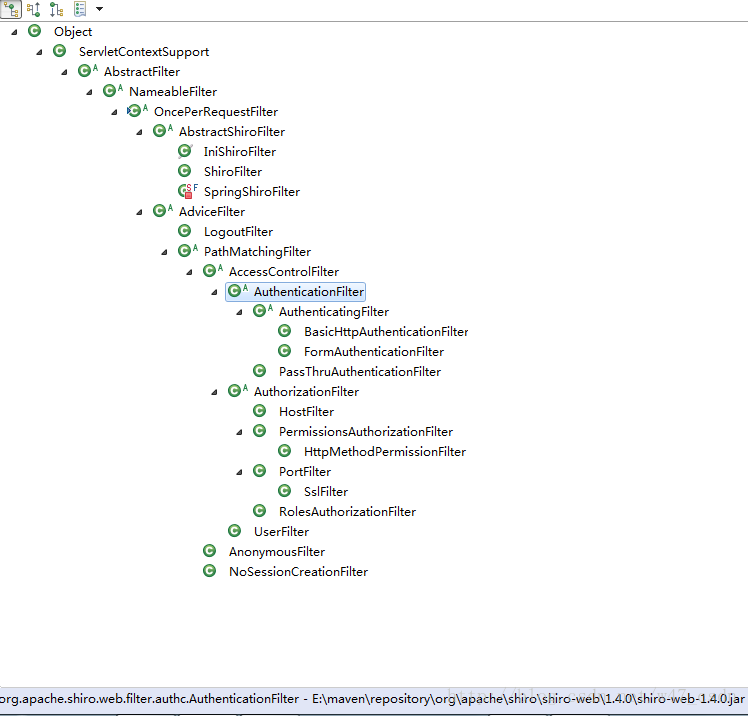The width and height of the screenshot is (748, 716).
Task: Select the BasicHttpAuthenticationFilter label
Action: [386, 332]
